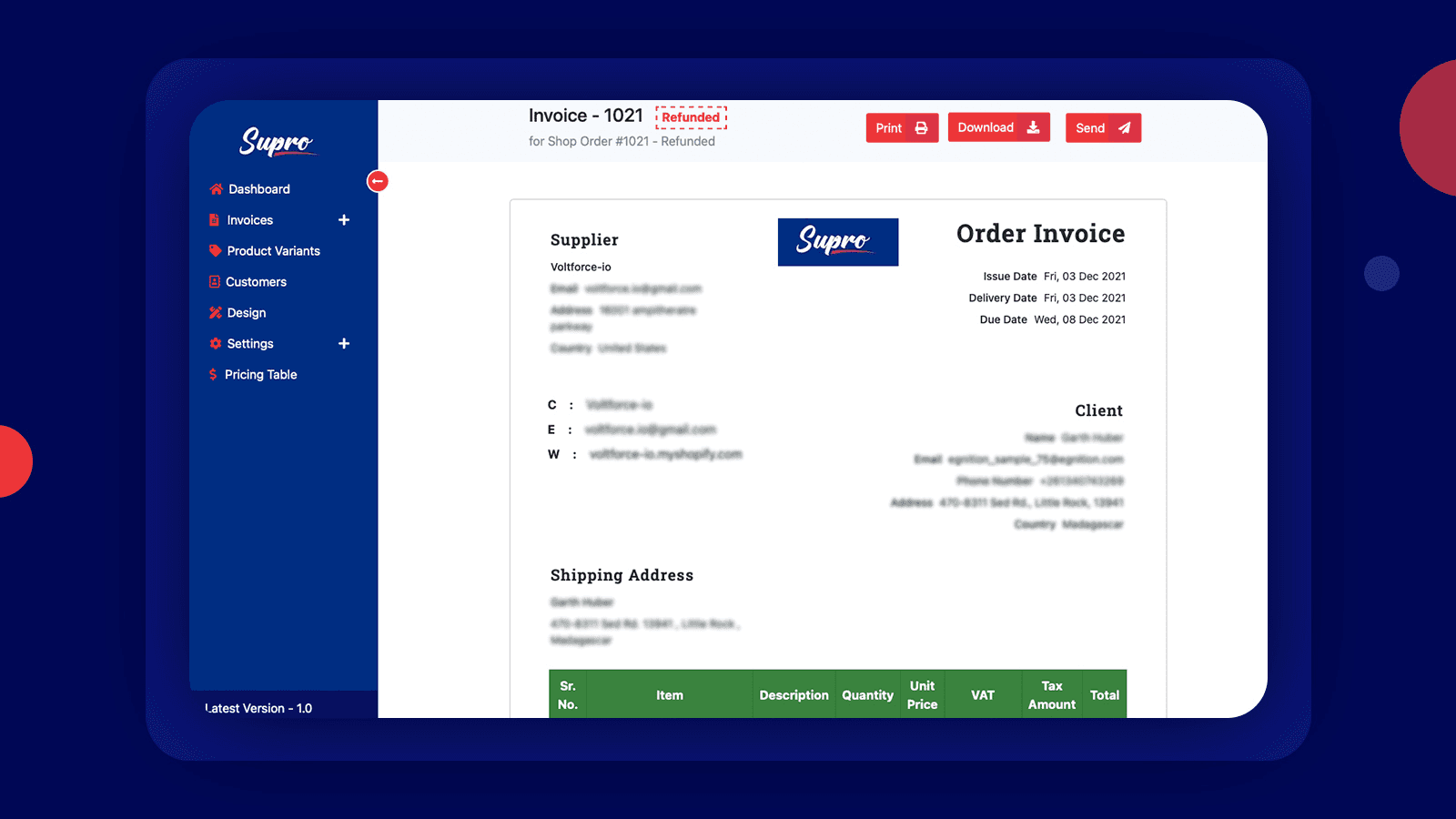Click the paper plane icon on Send
The width and height of the screenshot is (1456, 819).
1127,127
